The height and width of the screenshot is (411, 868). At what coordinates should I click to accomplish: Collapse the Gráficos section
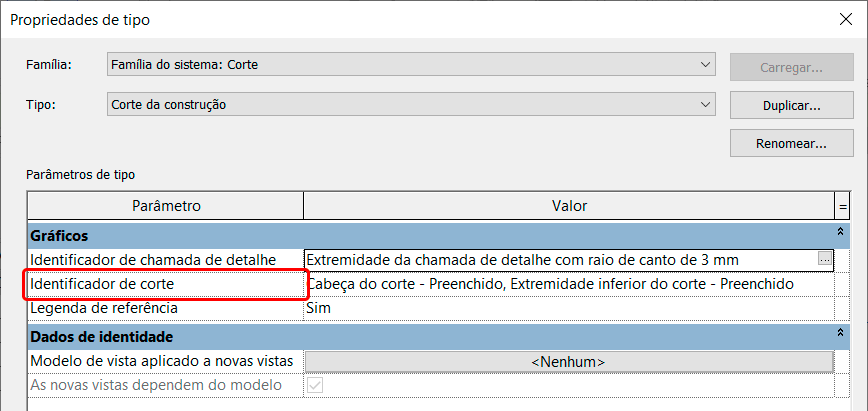click(840, 232)
